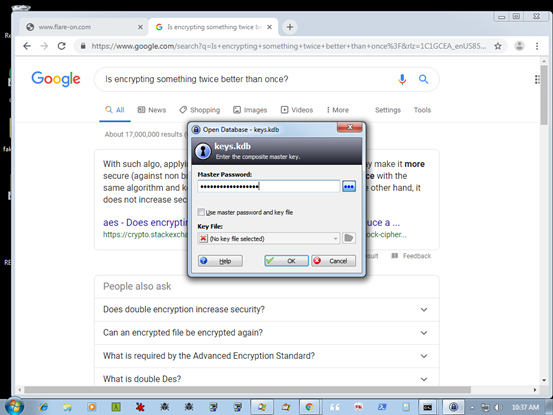Open Help in the KeePass dialog
Screen dimensions: 553x415
coord(220,261)
